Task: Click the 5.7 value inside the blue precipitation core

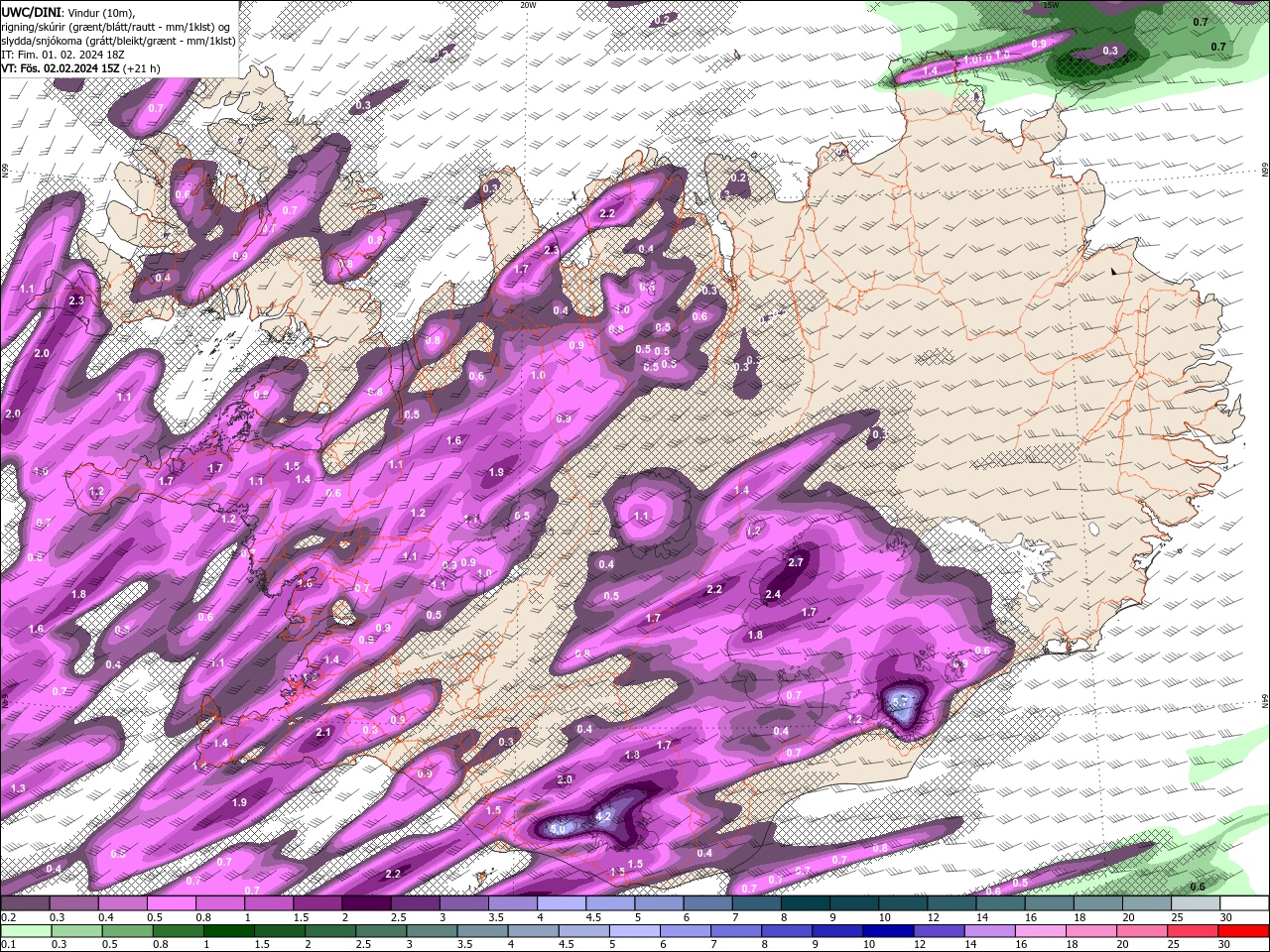Action: [902, 701]
